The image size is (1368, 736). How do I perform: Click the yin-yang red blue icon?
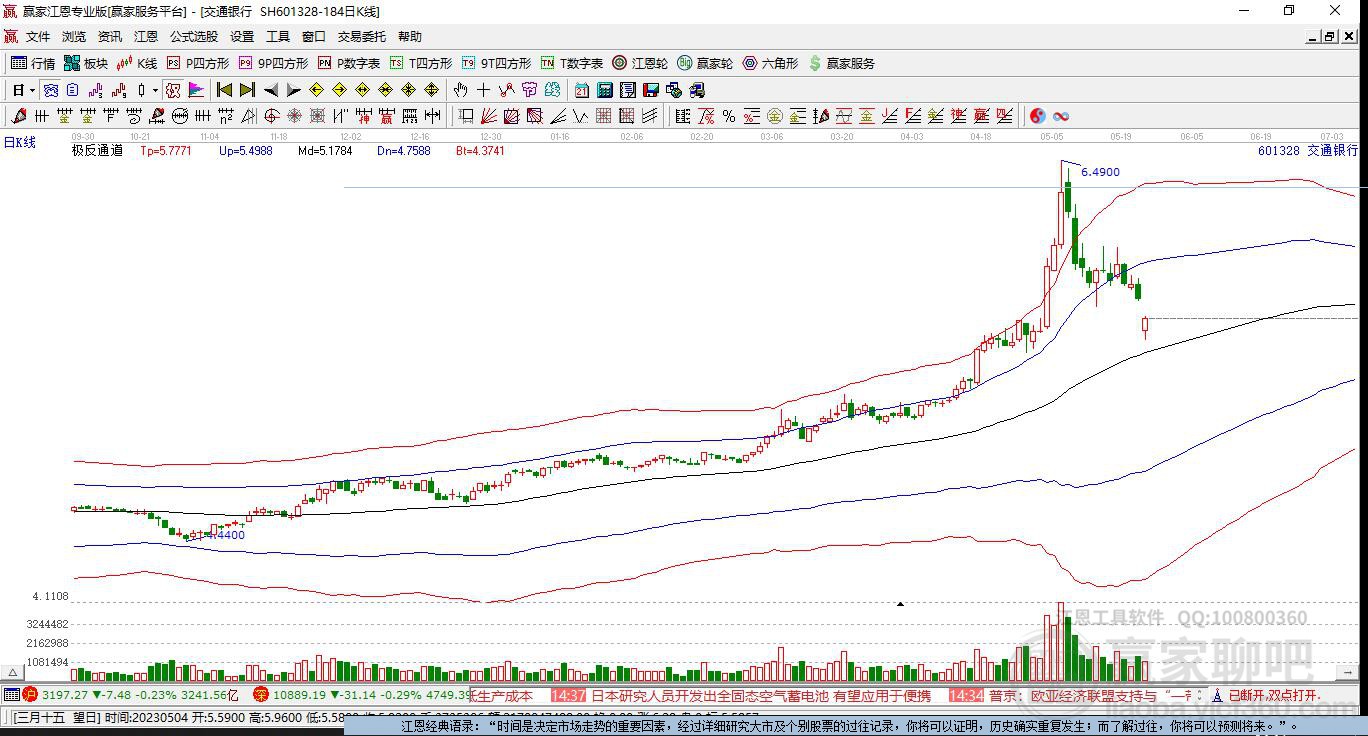(x=1037, y=116)
